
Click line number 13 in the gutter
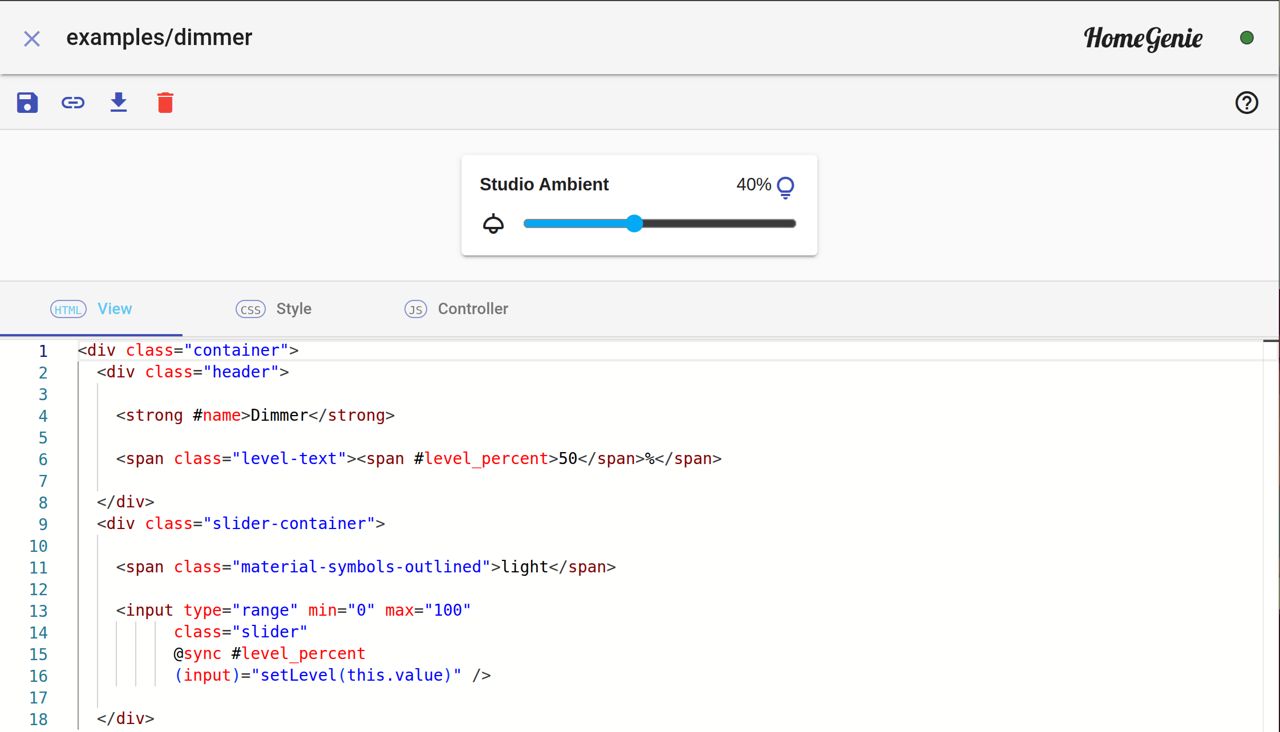(x=38, y=611)
